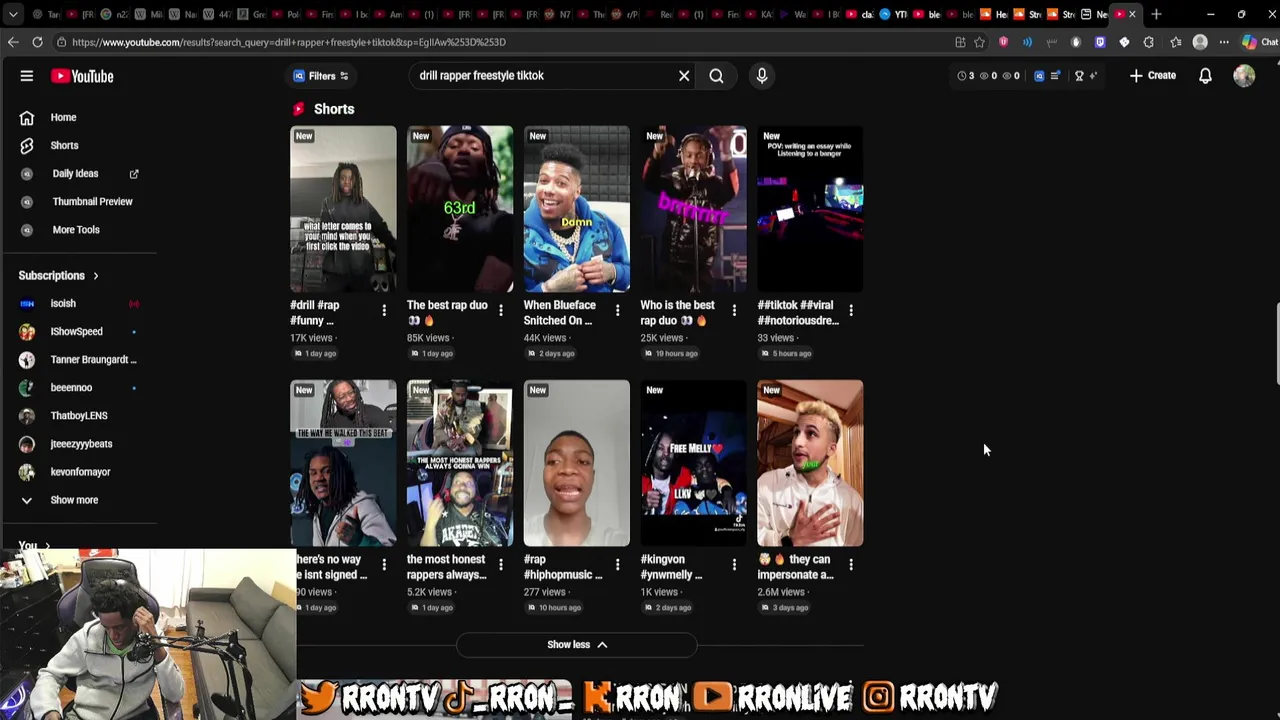Play the 'The best rap duo' short thumbnail
This screenshot has height=720, width=1280.
[x=460, y=209]
